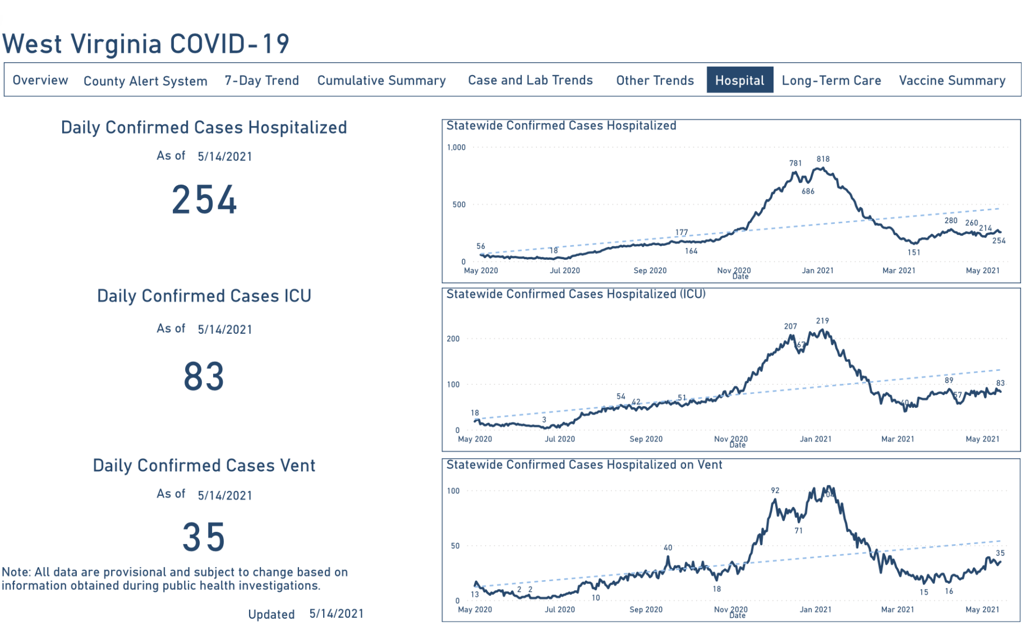Select the 219 peak label on ICU chart
The image size is (1035, 630).
pyautogui.click(x=823, y=321)
